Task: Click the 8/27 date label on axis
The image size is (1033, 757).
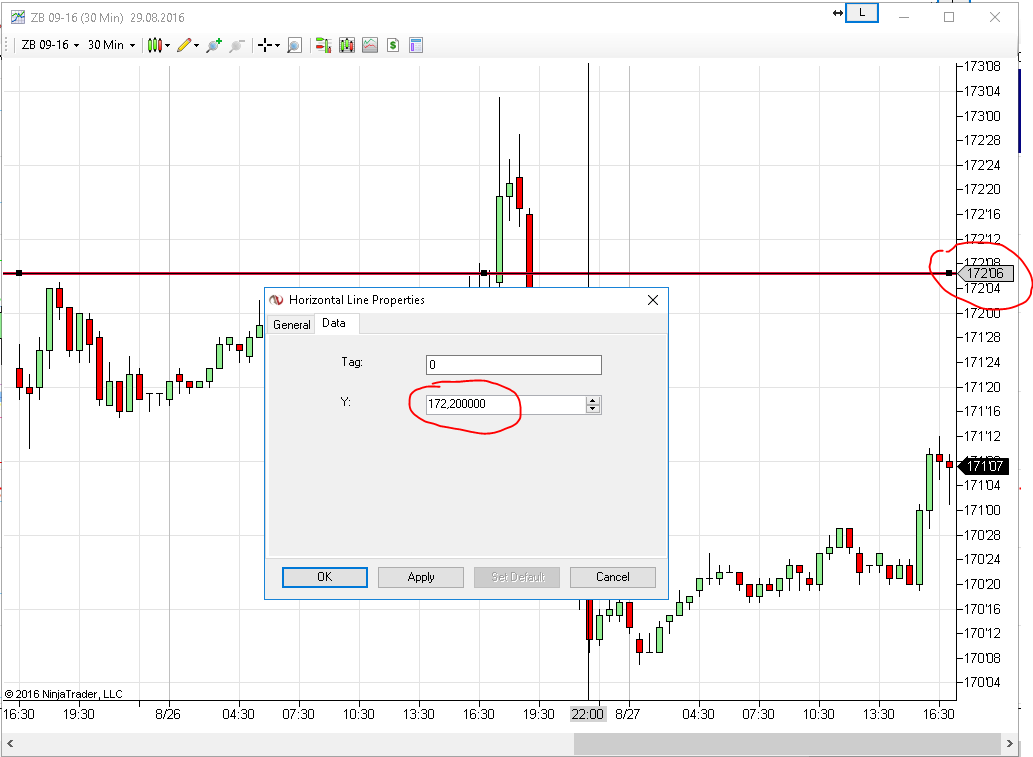Action: (627, 714)
